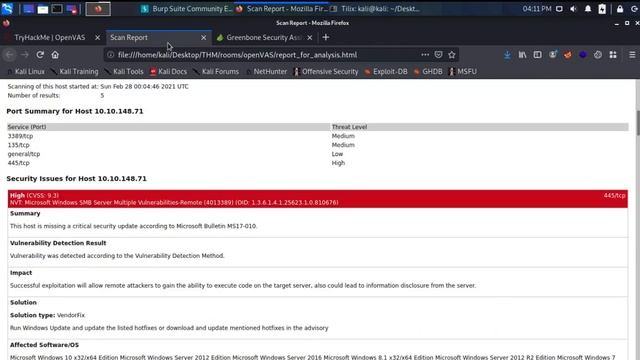This screenshot has height=360, width=640.
Task: Open MSFU bookmark
Action: pyautogui.click(x=462, y=71)
